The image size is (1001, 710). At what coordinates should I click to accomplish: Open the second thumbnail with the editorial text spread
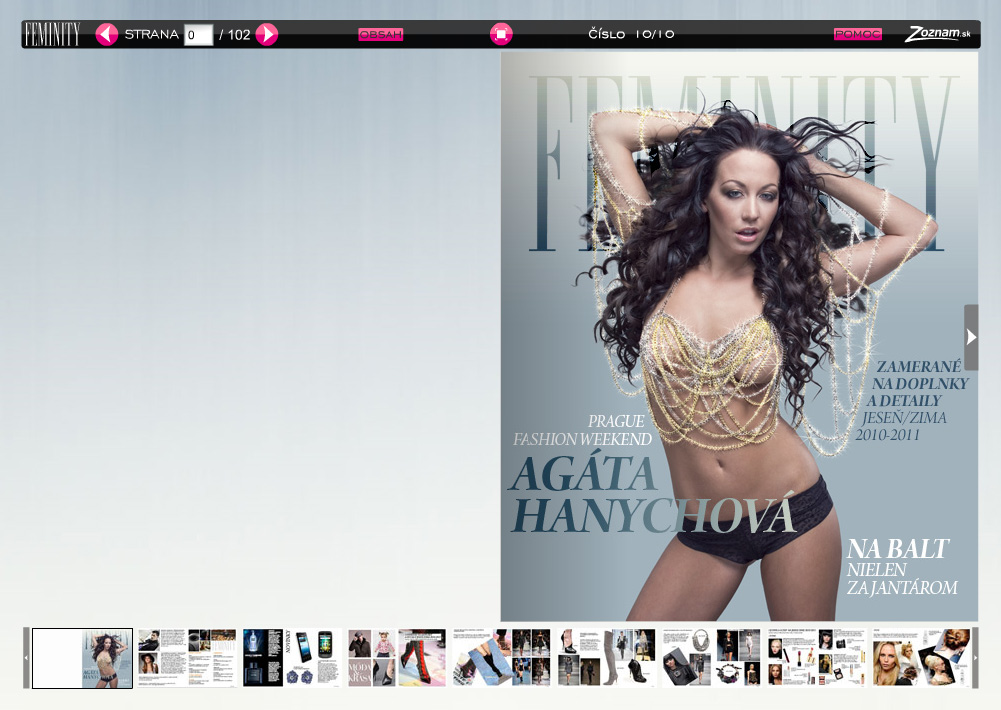pos(186,658)
